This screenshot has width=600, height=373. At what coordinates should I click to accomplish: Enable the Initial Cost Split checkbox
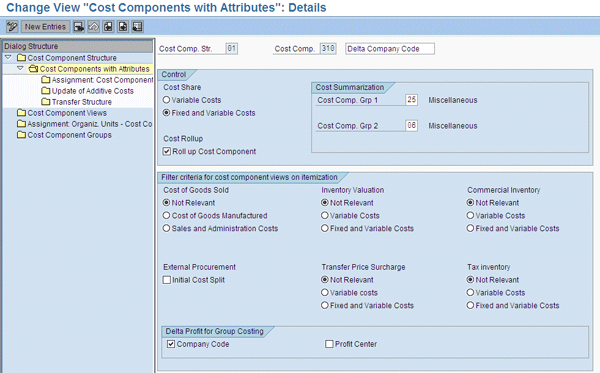click(x=166, y=280)
